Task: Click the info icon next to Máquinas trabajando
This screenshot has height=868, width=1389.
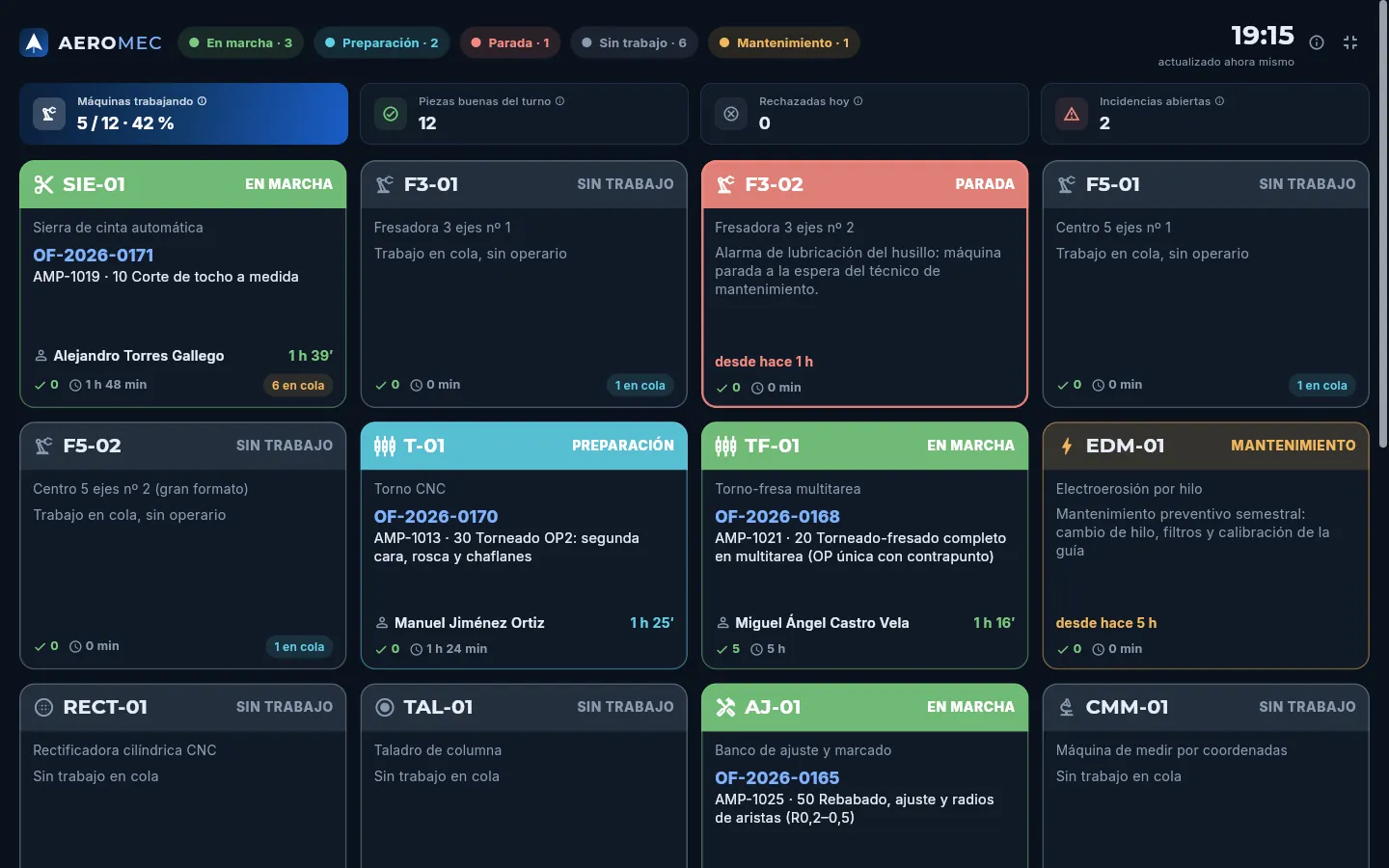Action: point(202,101)
